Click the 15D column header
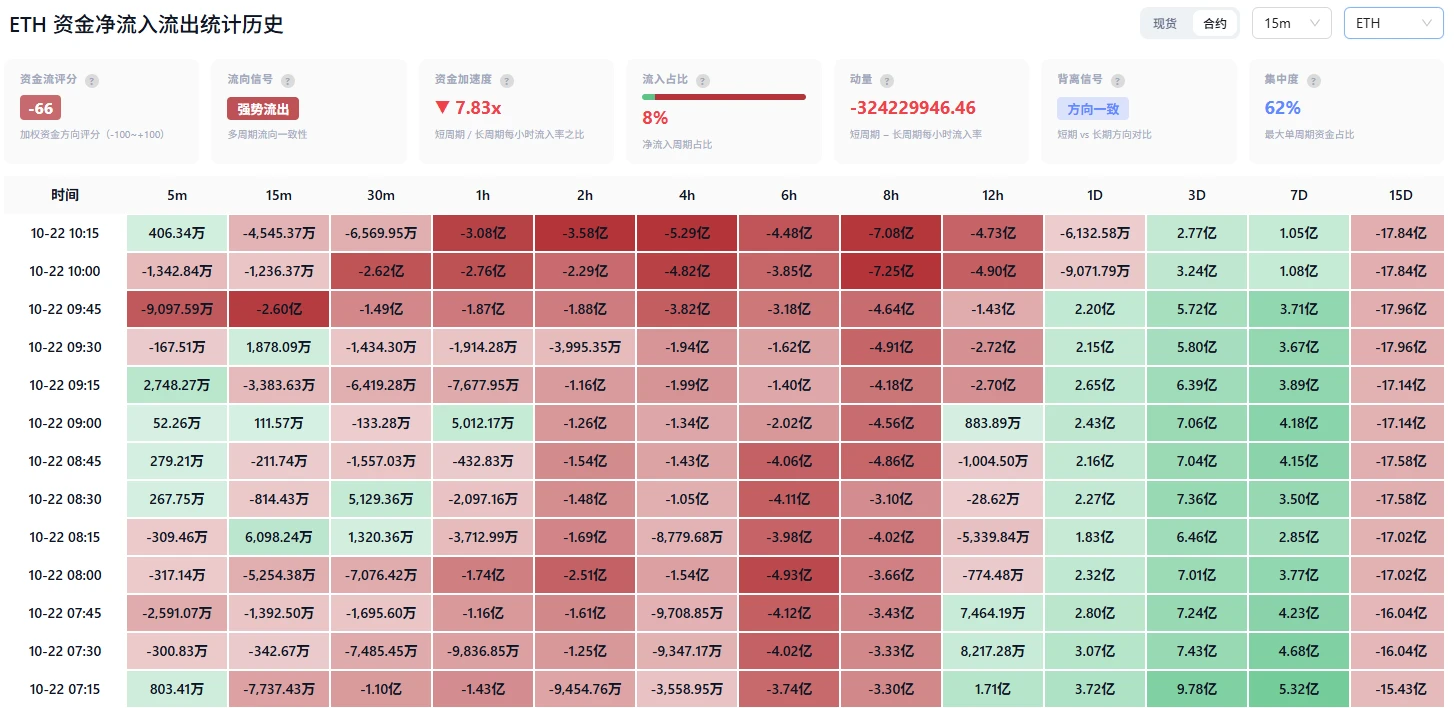The height and width of the screenshot is (708, 1454). pyautogui.click(x=1400, y=195)
